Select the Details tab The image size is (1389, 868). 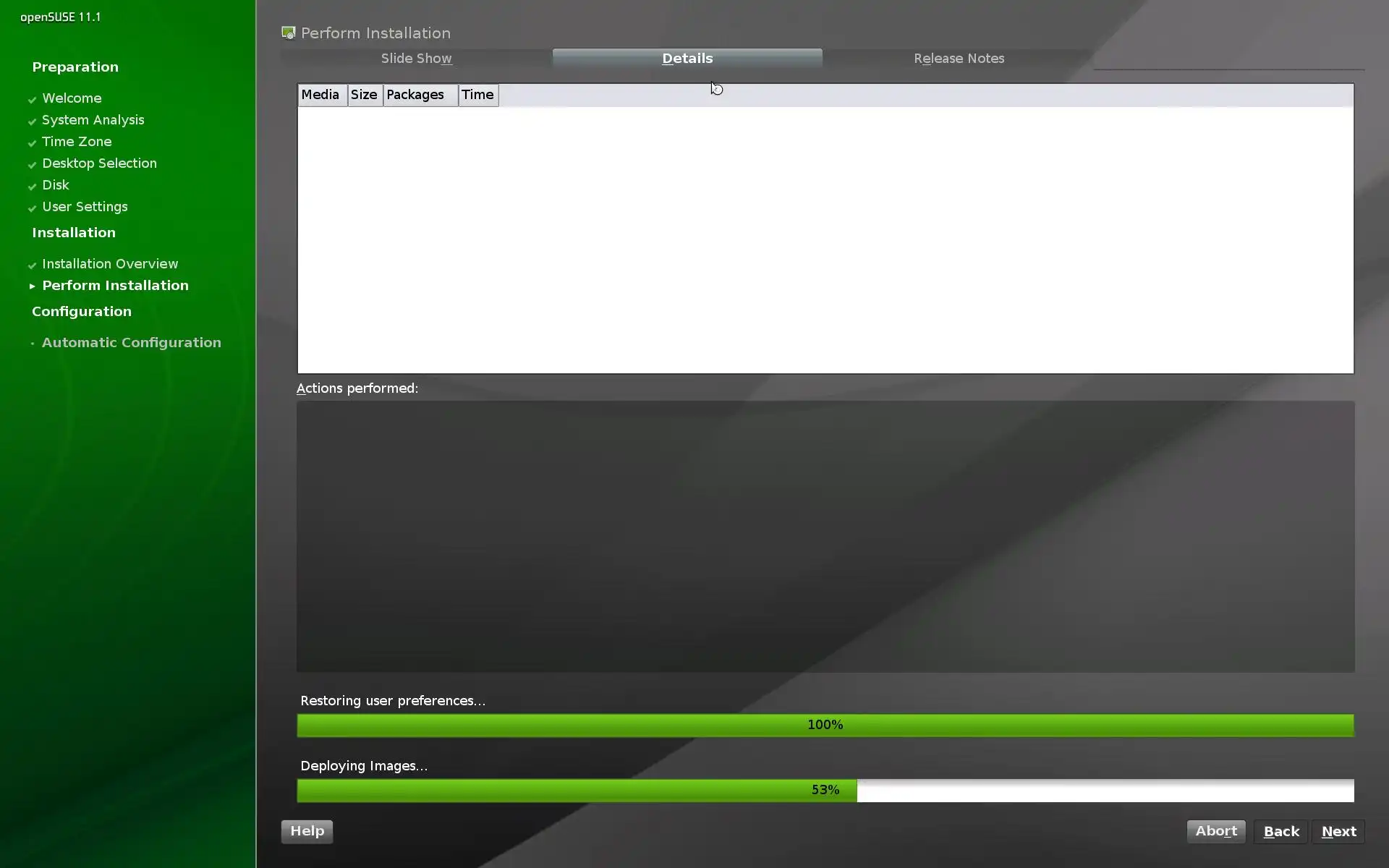[687, 59]
